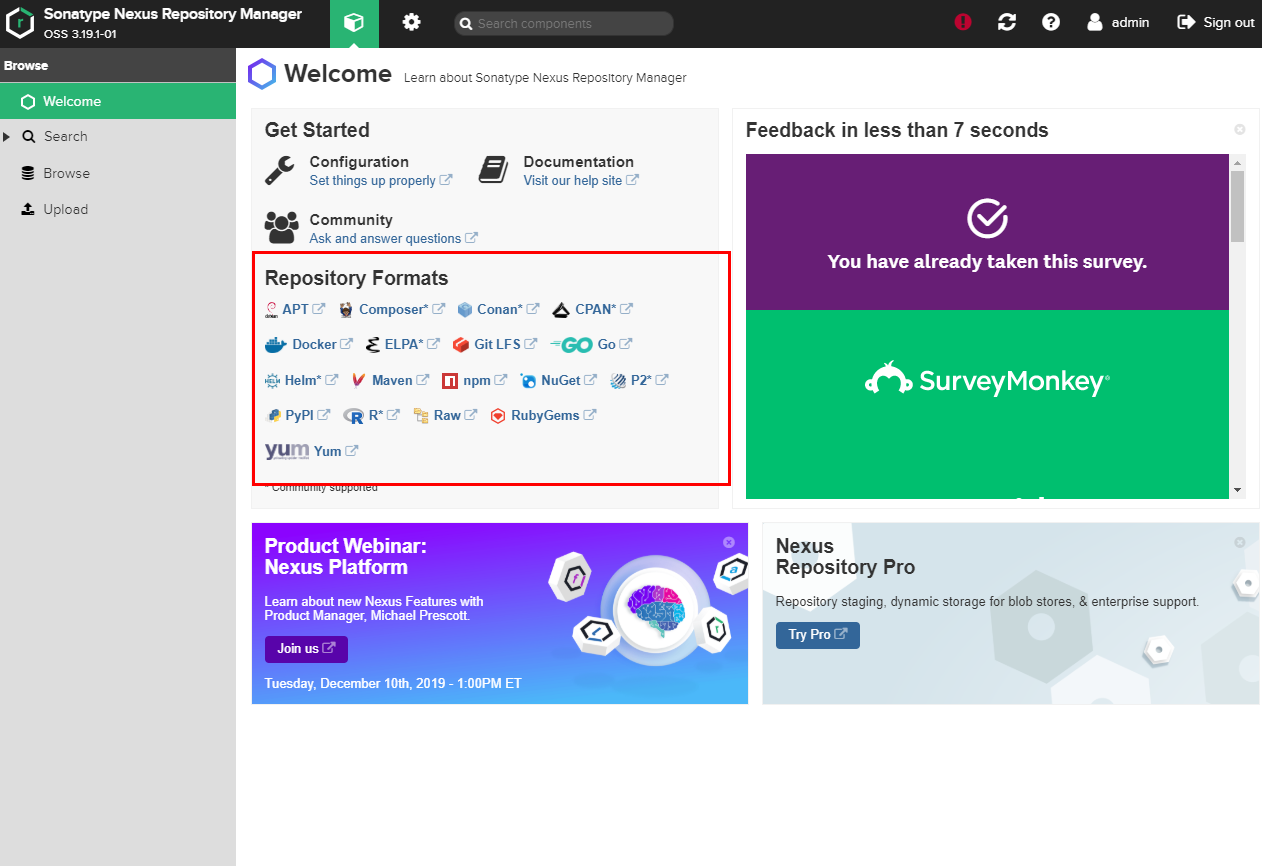Click the Refresh icon in the header
The image size is (1262, 866).
pos(1007,22)
